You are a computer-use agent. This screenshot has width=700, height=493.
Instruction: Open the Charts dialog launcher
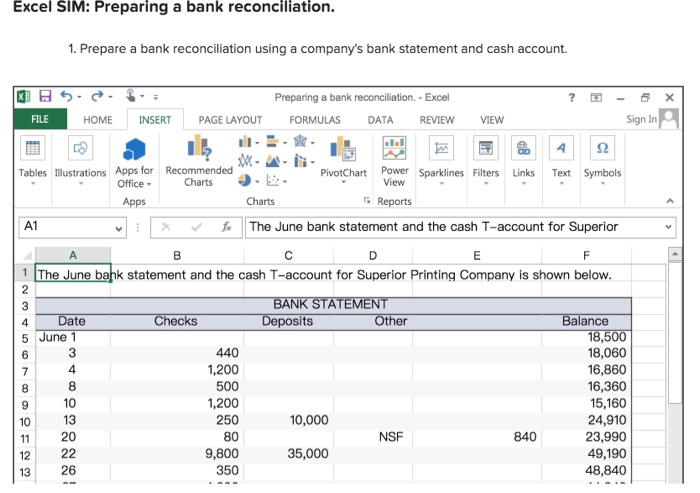[367, 201]
